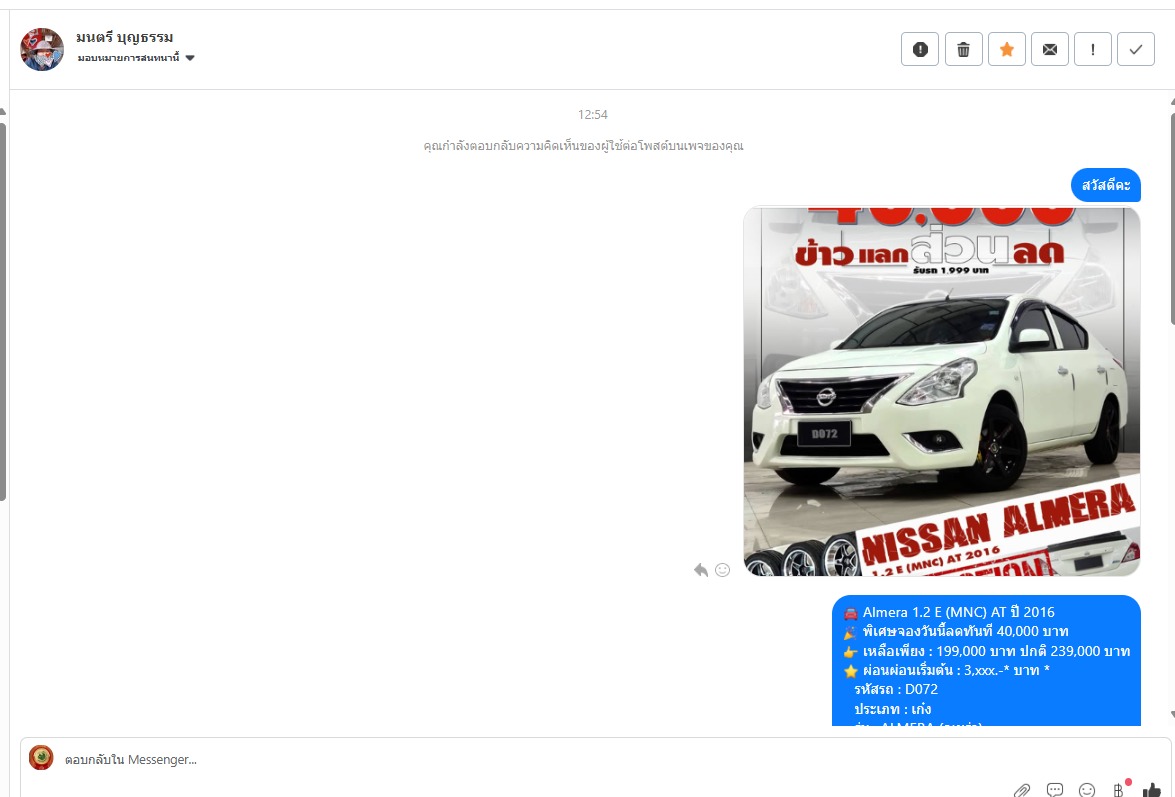Open มนตรี บุญธรรม profile picture
Image resolution: width=1175 pixels, height=797 pixels.
pyautogui.click(x=42, y=49)
